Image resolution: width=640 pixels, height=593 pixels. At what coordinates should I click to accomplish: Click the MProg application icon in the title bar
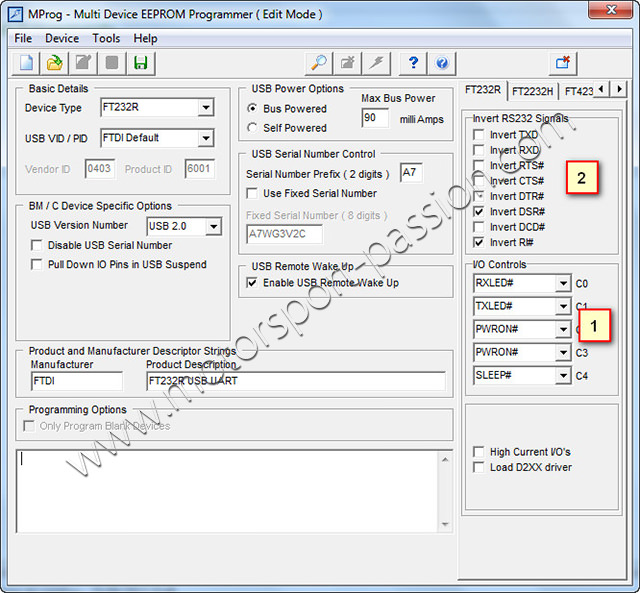tap(16, 14)
